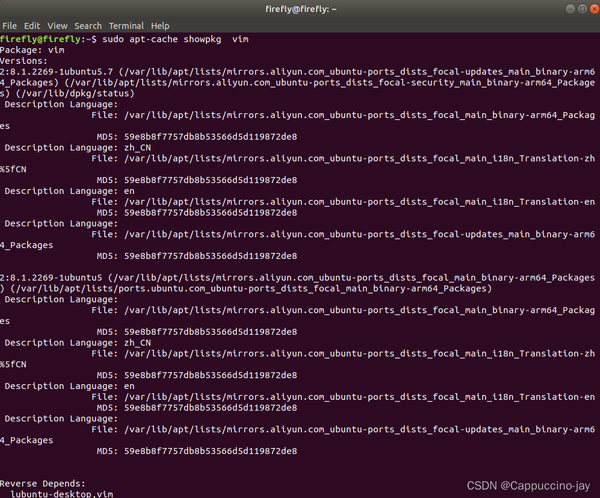The image size is (600, 498).
Task: Open the Terminal menu
Action: click(x=125, y=25)
